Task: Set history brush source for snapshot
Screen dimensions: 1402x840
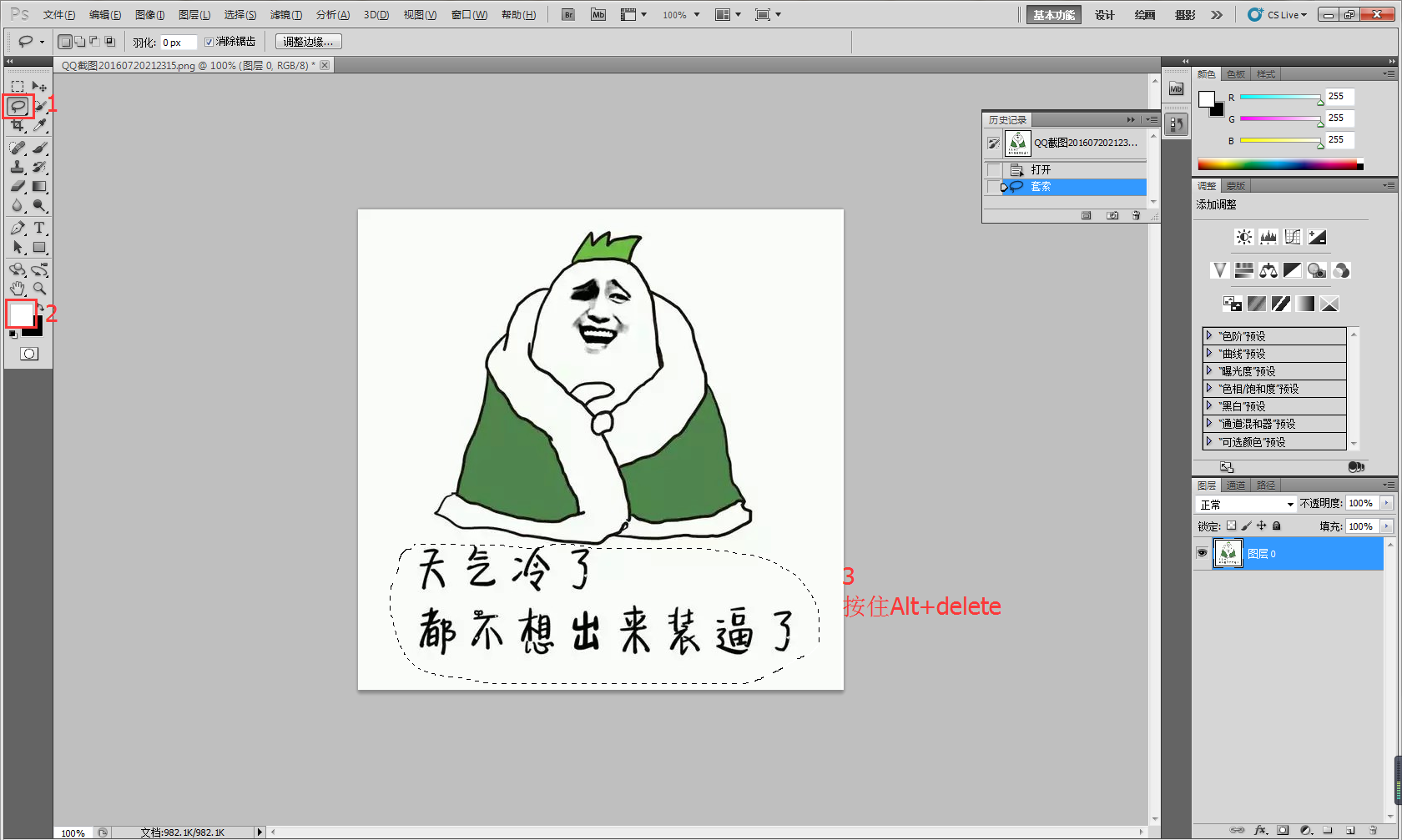Action: (993, 143)
